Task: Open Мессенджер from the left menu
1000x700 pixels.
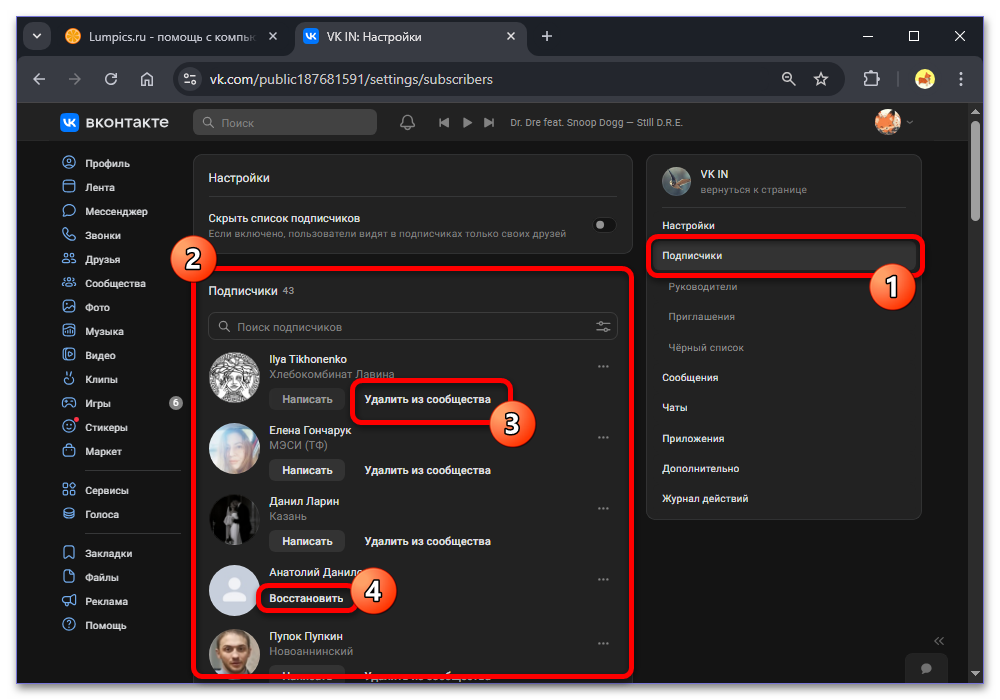Action: click(105, 211)
